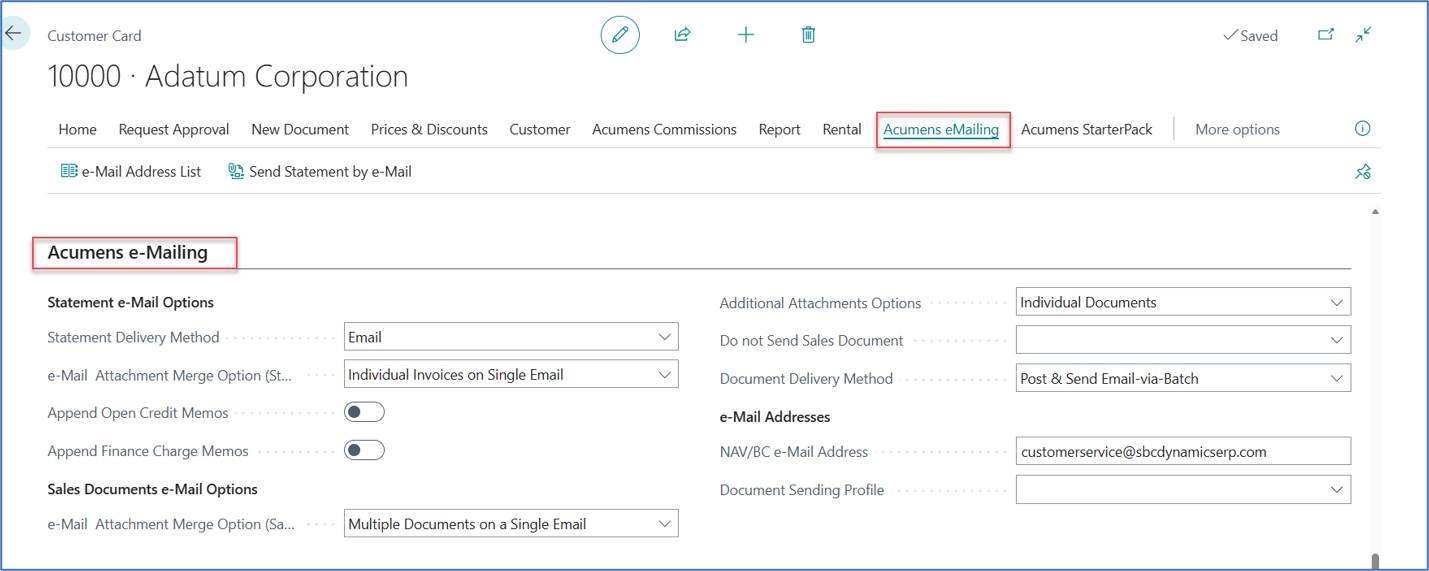
Task: Click Send Statement by e-Mail
Action: point(320,172)
